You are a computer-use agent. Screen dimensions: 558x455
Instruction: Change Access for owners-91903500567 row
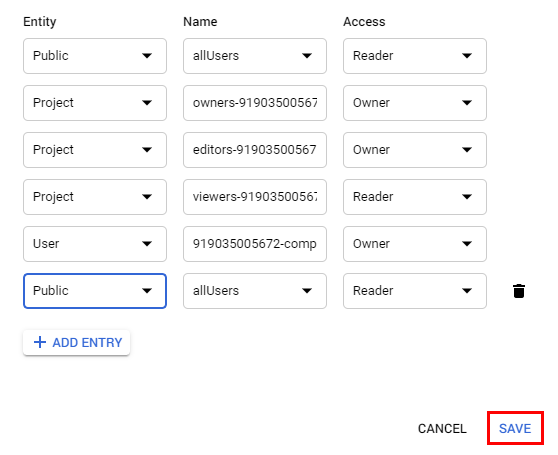pos(415,103)
